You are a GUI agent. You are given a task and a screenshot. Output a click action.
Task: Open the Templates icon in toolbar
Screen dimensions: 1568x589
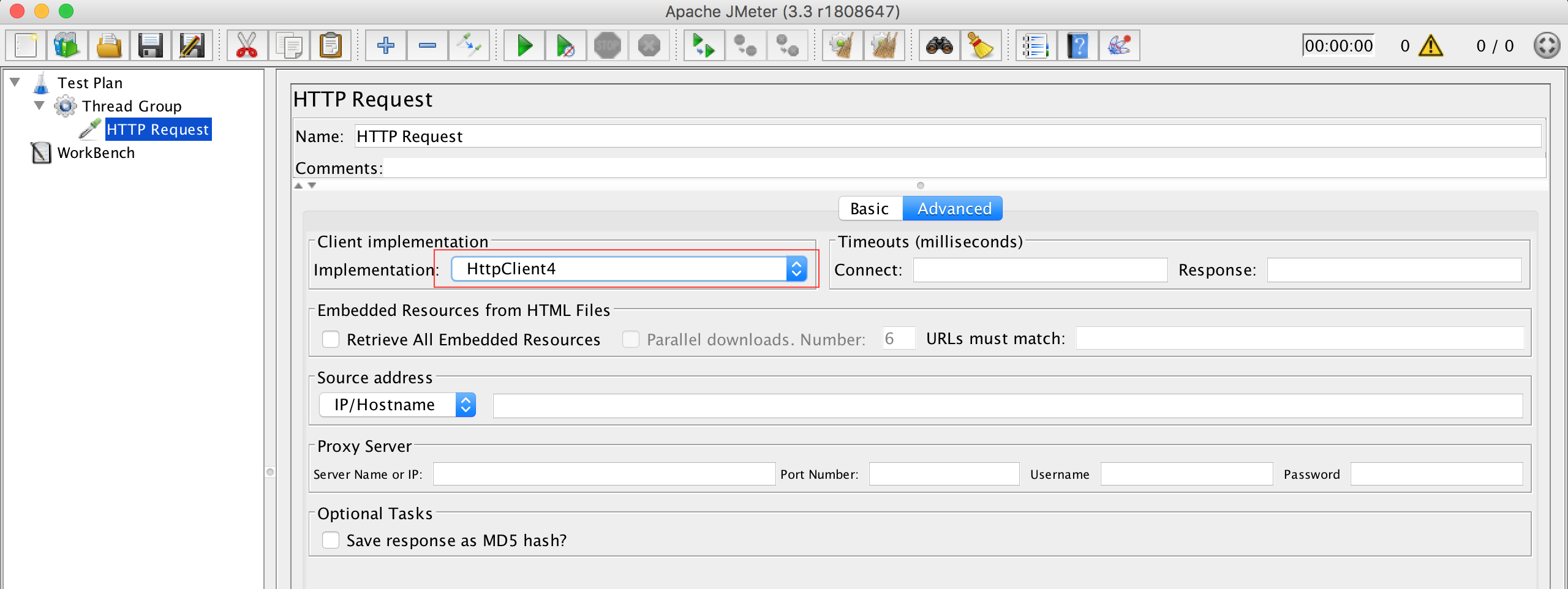pos(67,45)
